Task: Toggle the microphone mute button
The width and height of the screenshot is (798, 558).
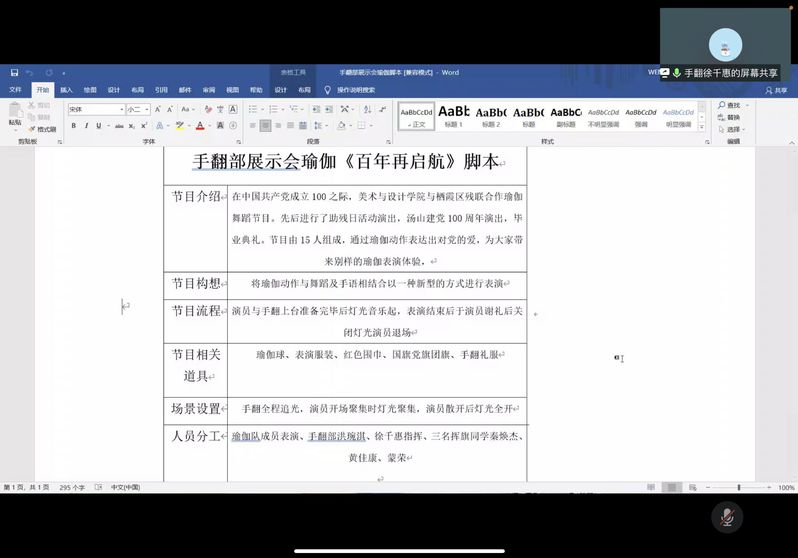Action: click(727, 516)
